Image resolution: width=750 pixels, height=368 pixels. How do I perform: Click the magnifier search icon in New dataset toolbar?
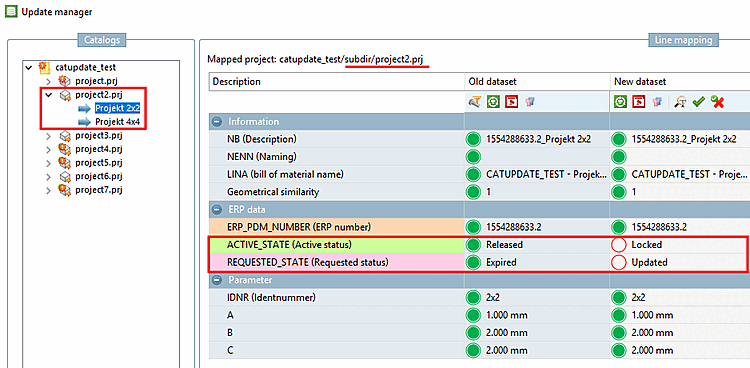click(681, 101)
